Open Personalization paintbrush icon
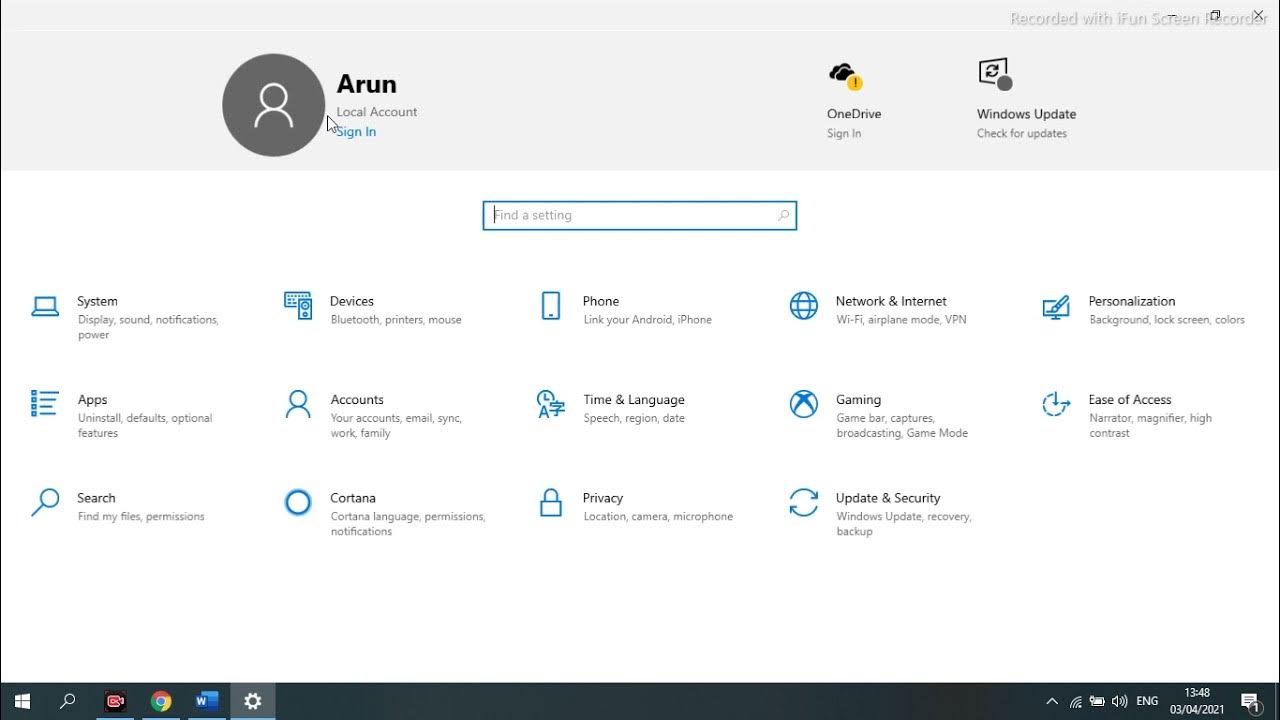Screen dimensions: 1280x720 tap(1056, 306)
